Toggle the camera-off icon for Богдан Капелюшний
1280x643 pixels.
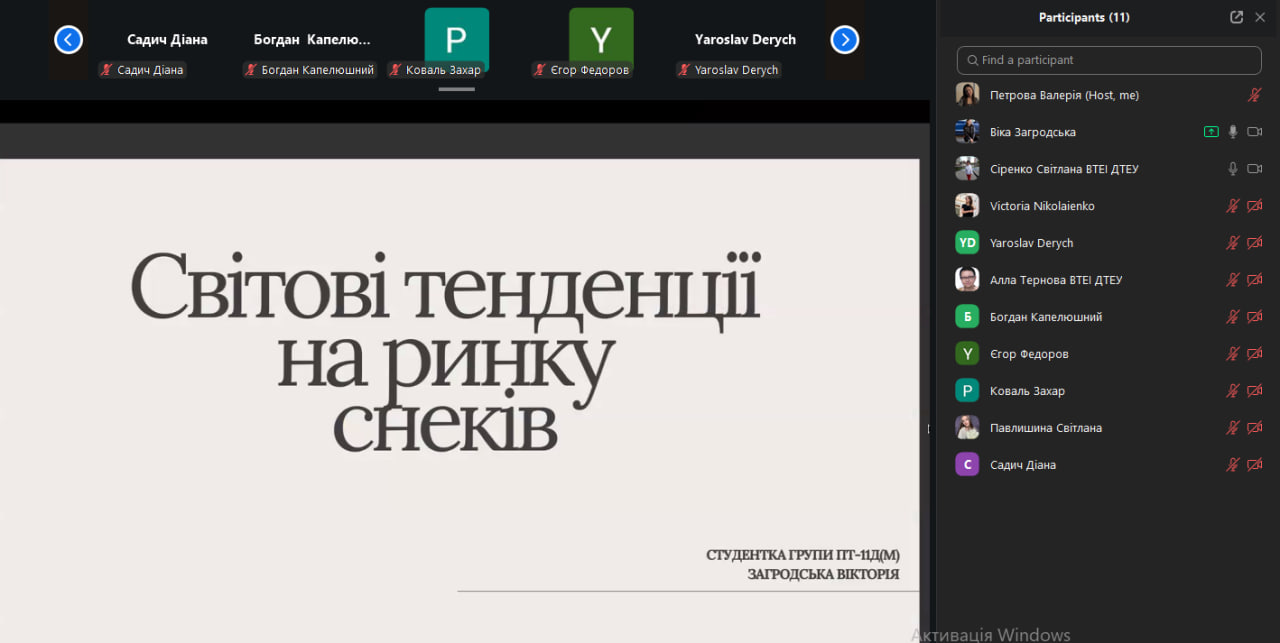(x=1255, y=317)
